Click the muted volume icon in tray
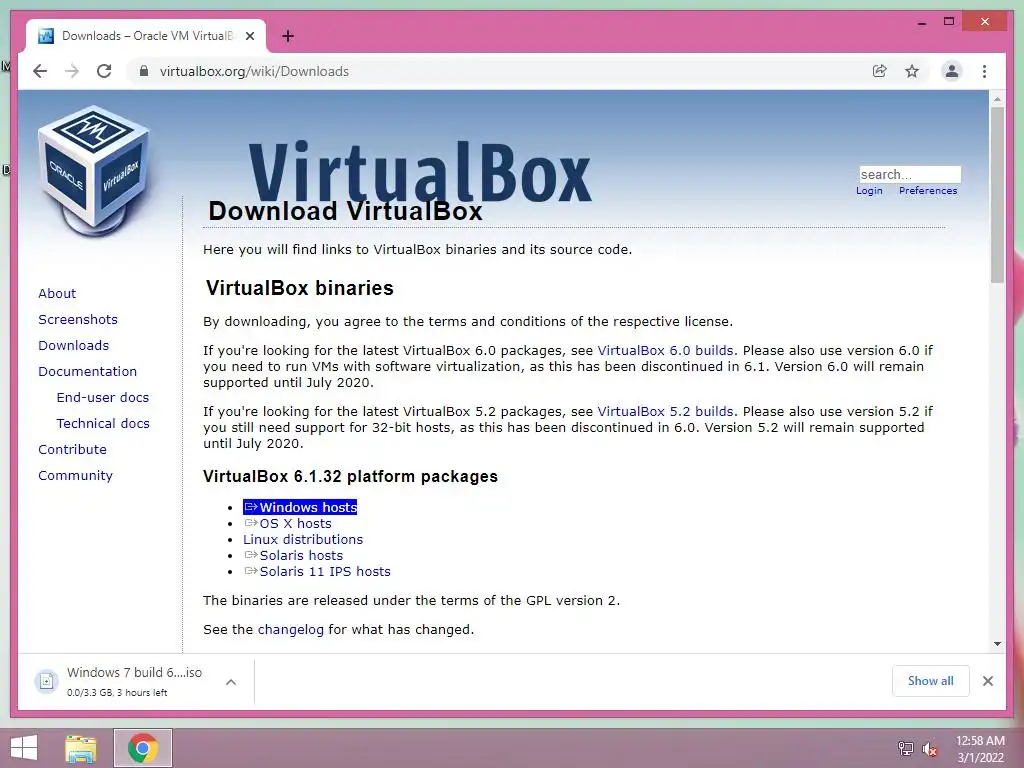The width and height of the screenshot is (1024, 768). (930, 749)
